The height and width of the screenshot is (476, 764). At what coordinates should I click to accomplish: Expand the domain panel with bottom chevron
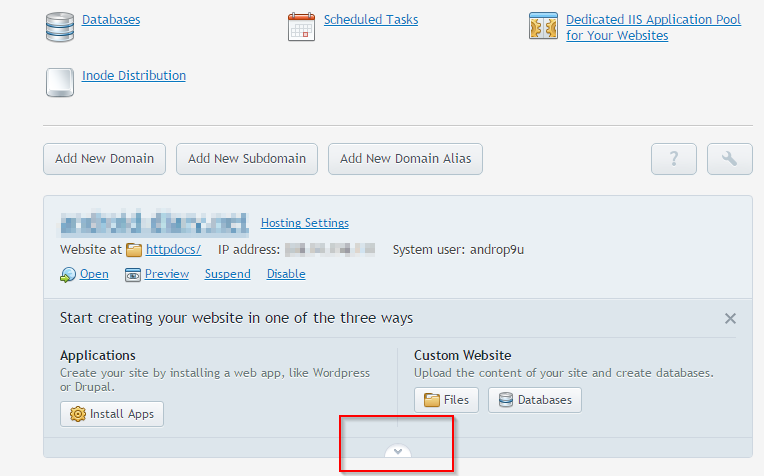pyautogui.click(x=398, y=452)
